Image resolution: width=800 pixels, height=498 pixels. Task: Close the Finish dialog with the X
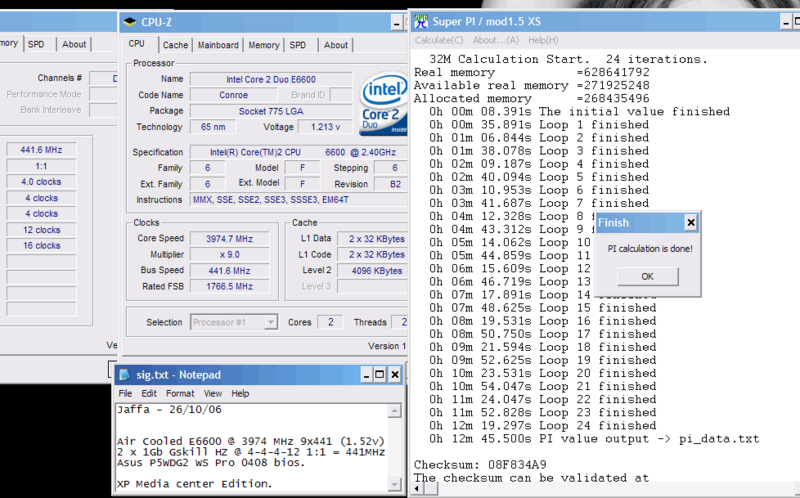point(689,222)
